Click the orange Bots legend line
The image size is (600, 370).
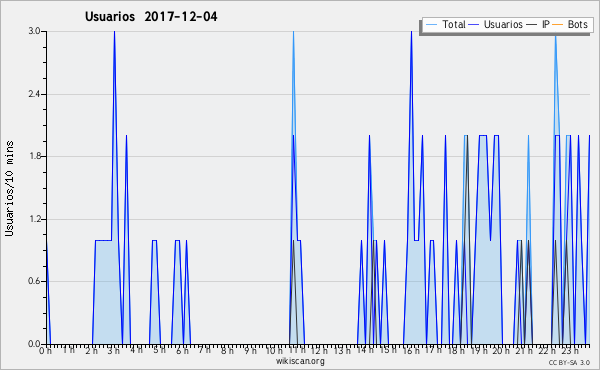point(558,25)
